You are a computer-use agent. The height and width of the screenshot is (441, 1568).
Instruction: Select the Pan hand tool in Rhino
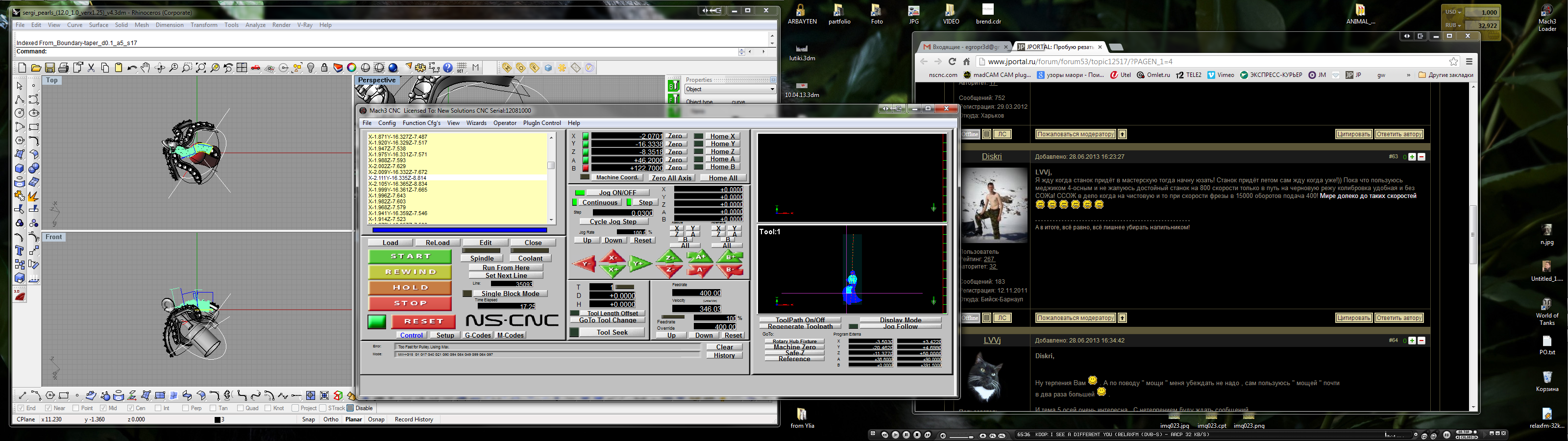pyautogui.click(x=146, y=68)
